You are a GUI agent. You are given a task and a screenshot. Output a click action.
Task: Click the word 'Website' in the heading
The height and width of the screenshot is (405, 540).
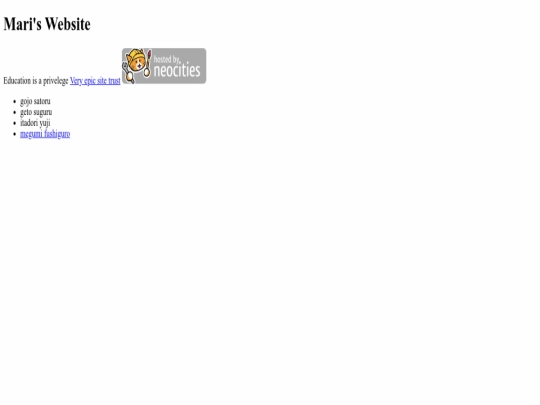[x=68, y=24]
